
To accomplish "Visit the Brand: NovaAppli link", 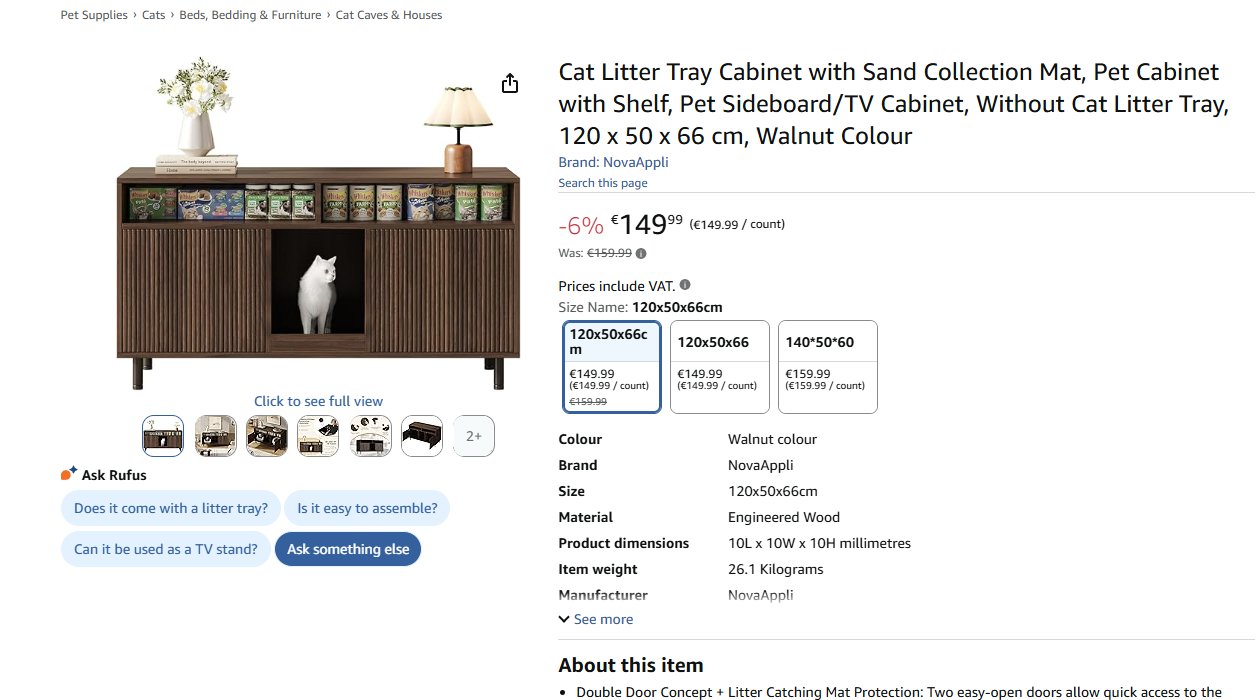I will [x=613, y=162].
